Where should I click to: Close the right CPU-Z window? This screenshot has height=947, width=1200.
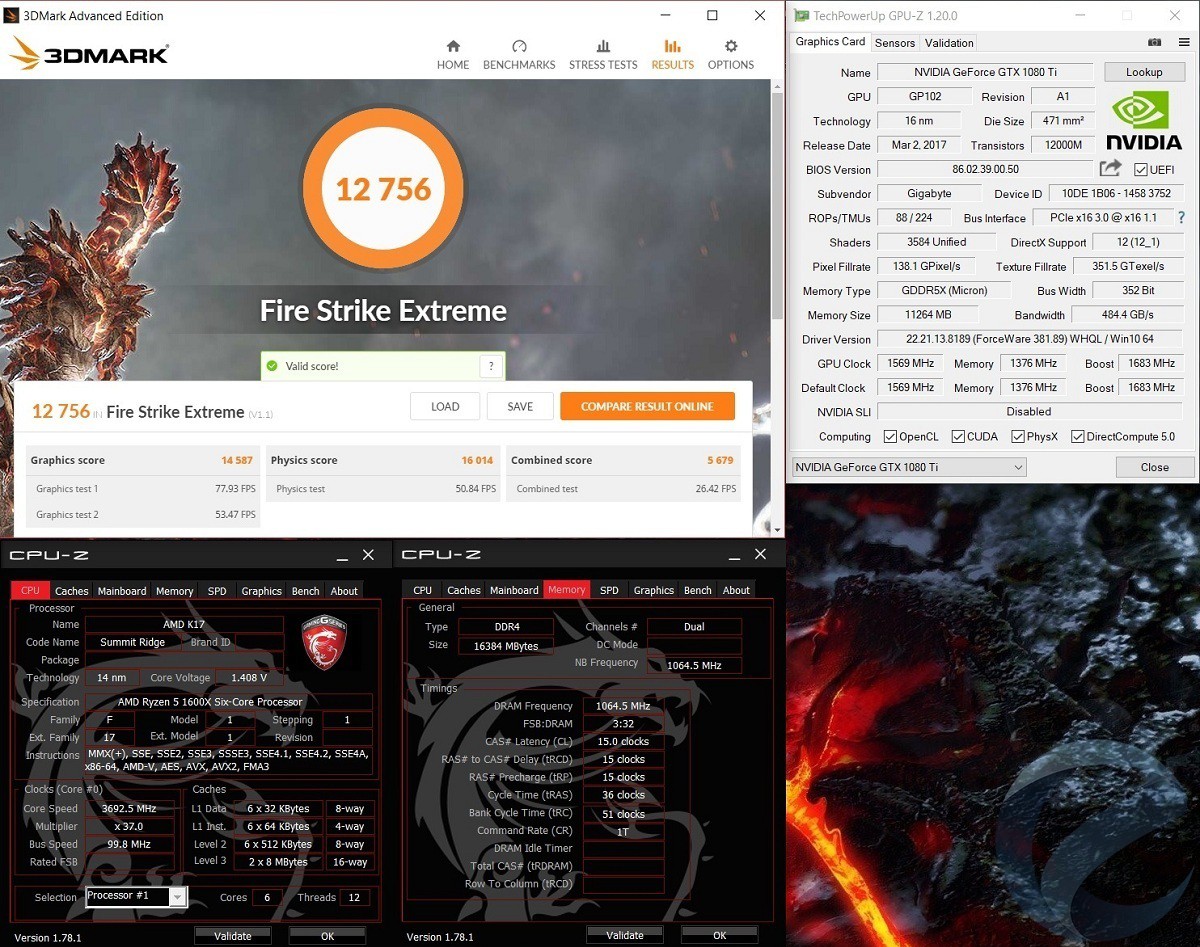(x=760, y=554)
